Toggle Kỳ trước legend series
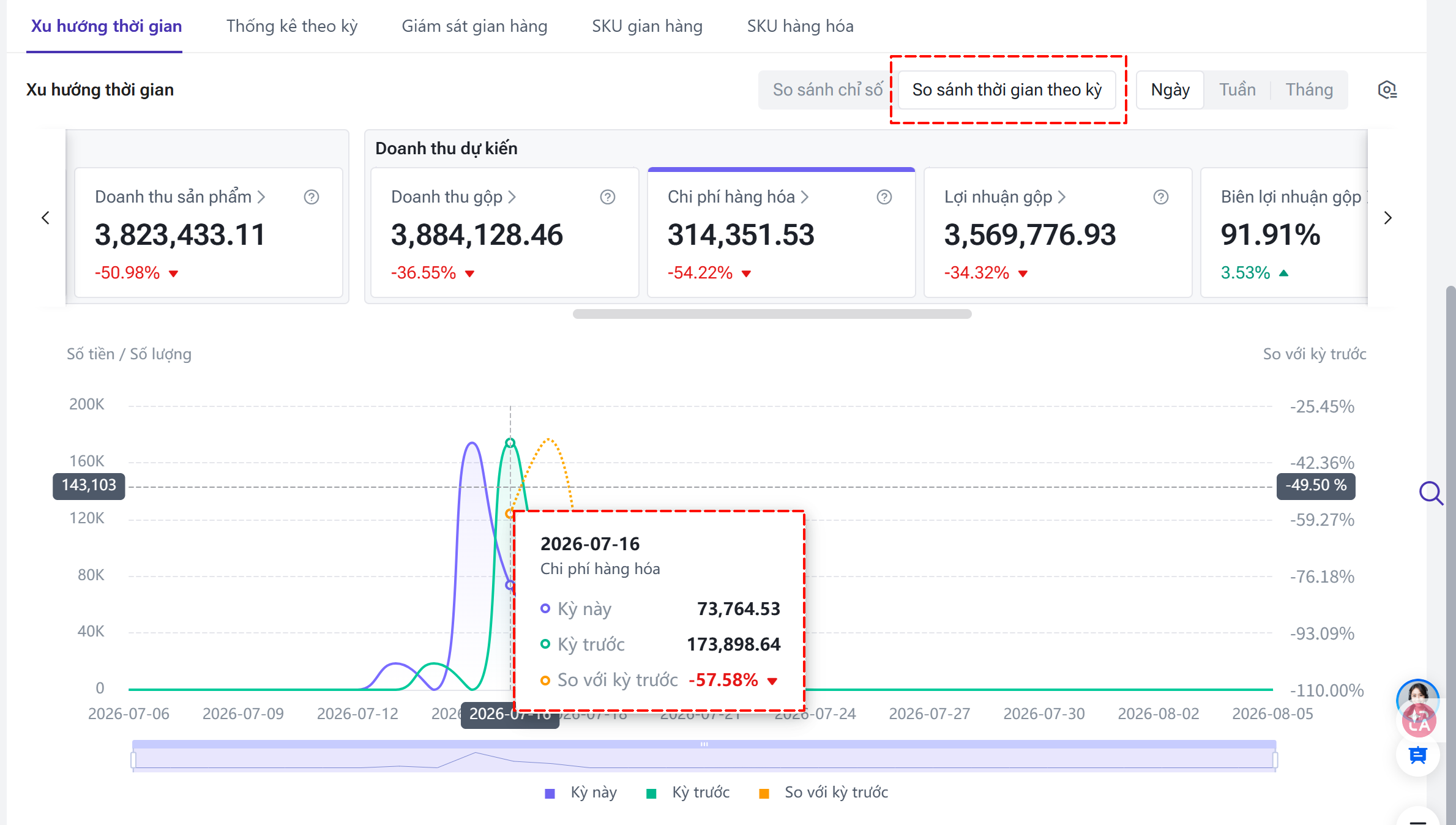1456x825 pixels. pyautogui.click(x=688, y=793)
